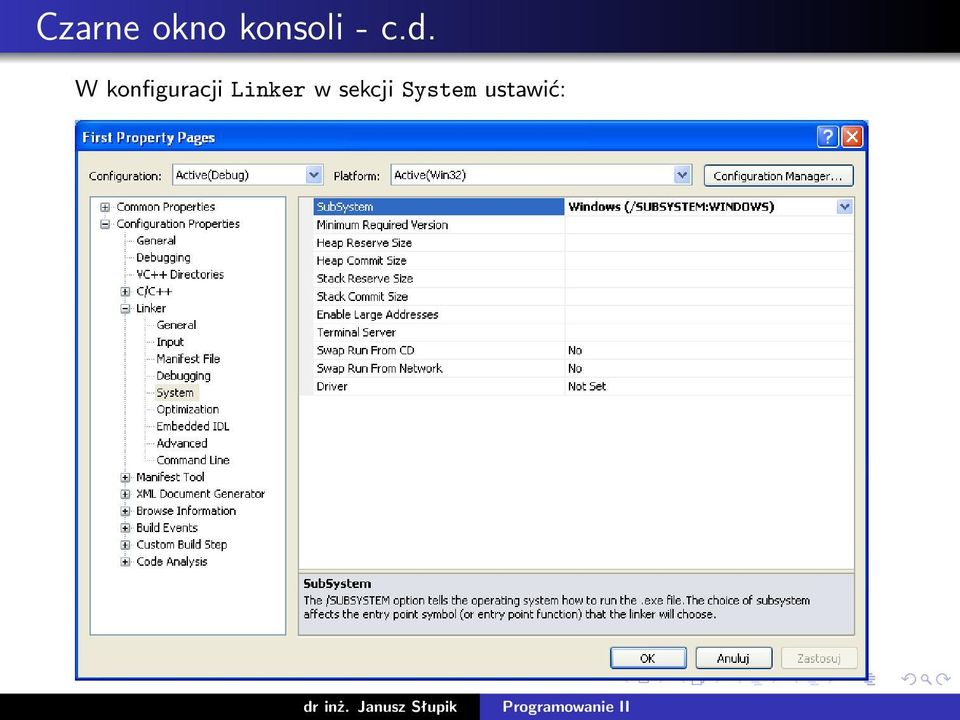This screenshot has width=960, height=720.
Task: Select the Minimum Required Version property
Action: [438, 225]
